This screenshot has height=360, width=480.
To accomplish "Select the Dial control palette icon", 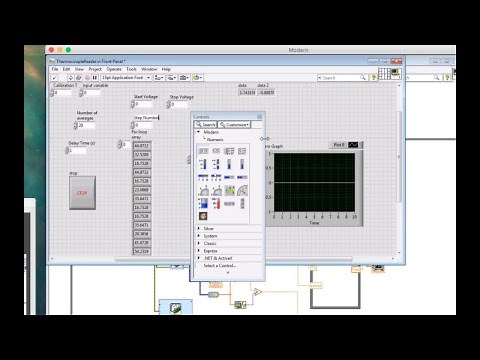I will coord(216,191).
